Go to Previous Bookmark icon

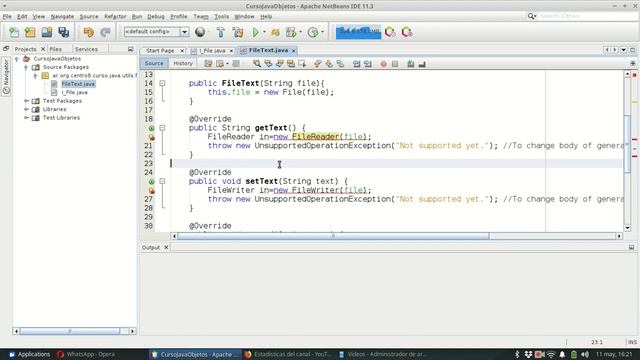point(318,64)
